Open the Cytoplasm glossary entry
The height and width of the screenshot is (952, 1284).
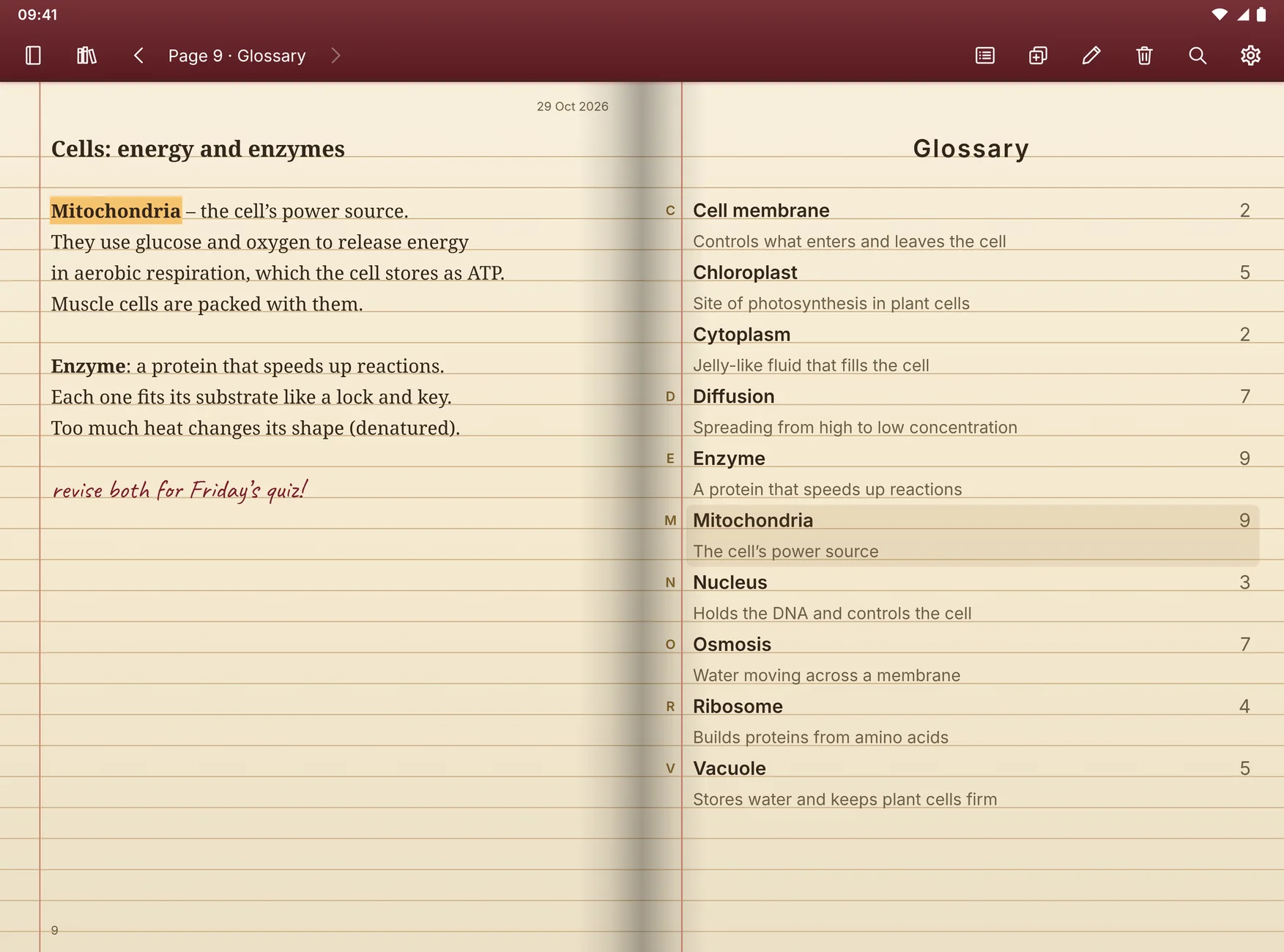(972, 350)
